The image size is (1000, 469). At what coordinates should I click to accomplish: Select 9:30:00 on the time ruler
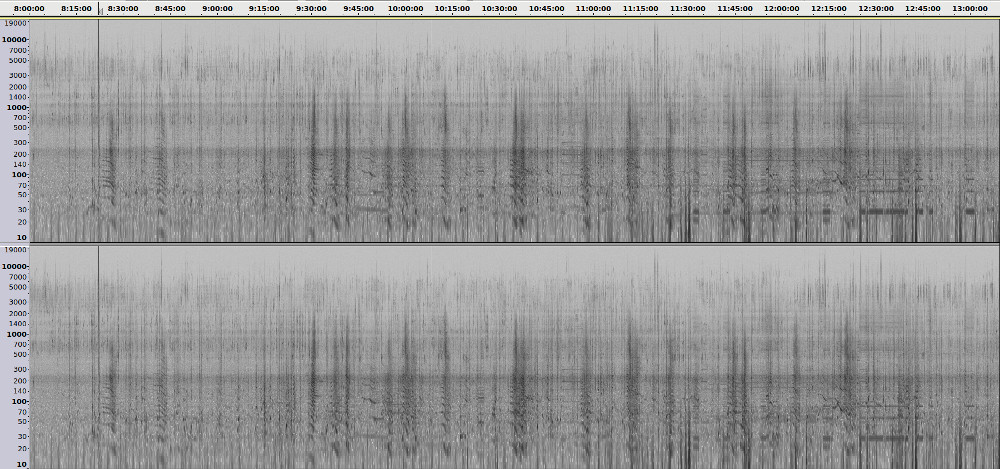311,8
